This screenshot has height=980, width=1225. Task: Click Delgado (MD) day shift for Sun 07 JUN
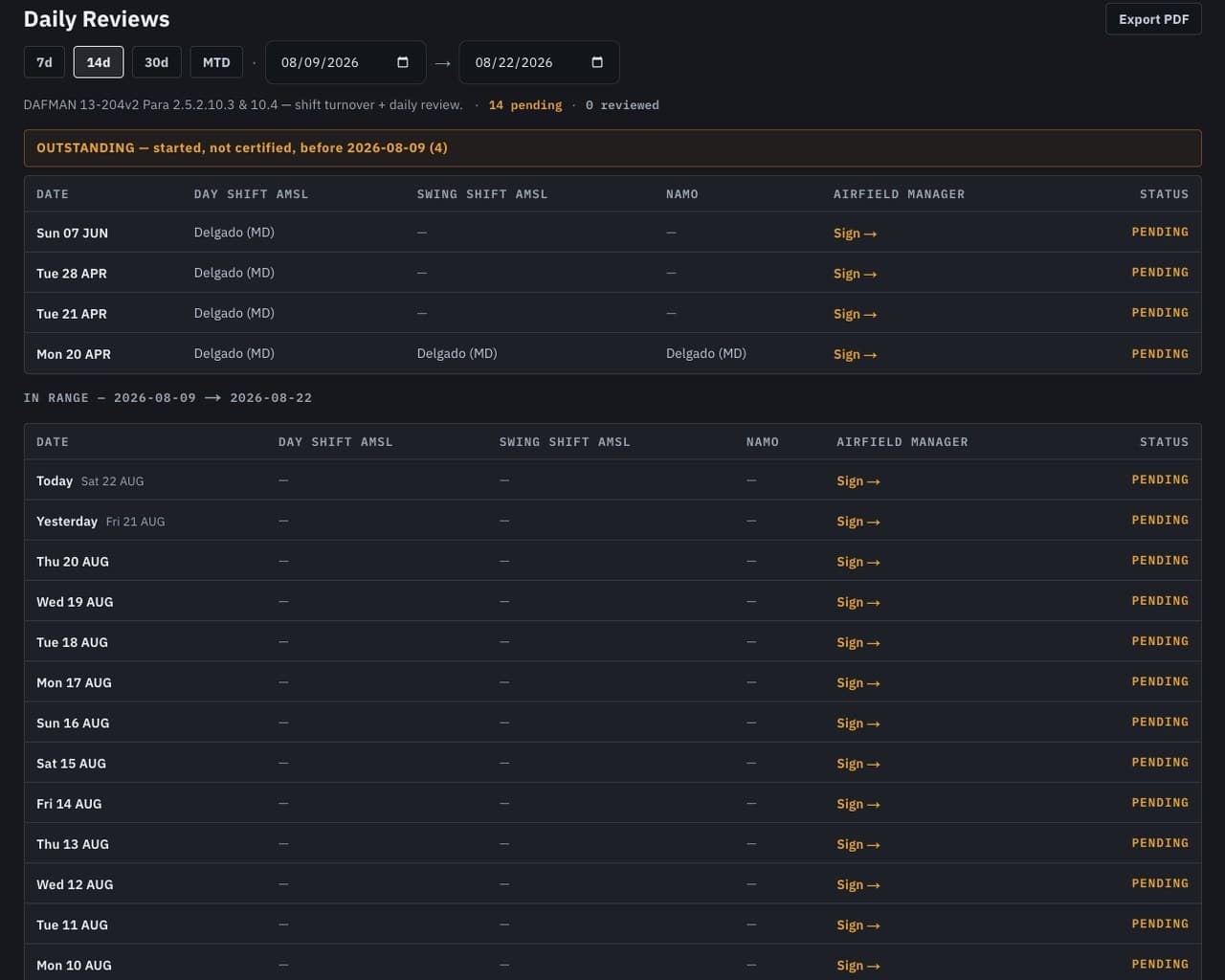click(234, 233)
